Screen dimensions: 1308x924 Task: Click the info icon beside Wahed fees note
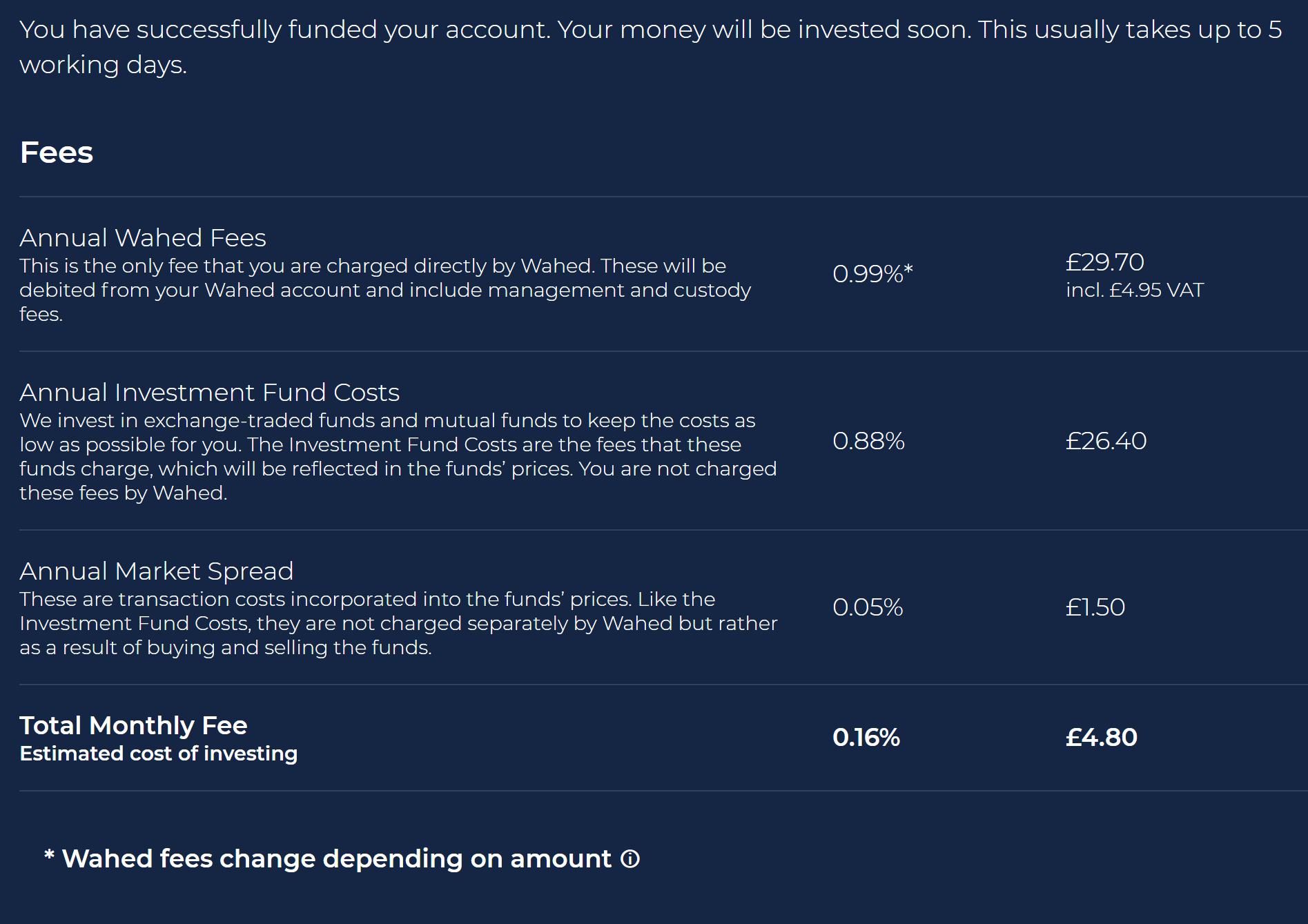tap(629, 859)
